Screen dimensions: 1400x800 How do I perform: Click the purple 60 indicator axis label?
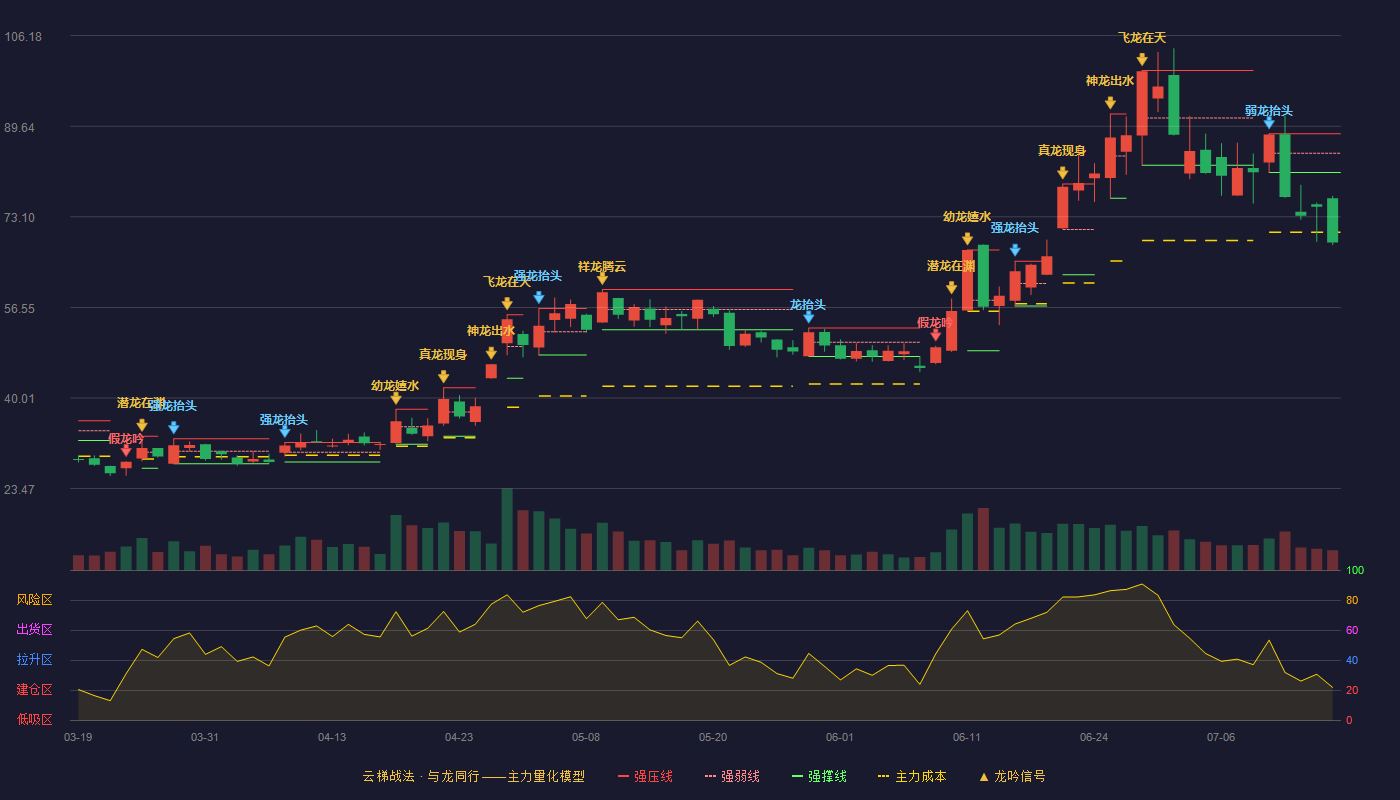point(1352,630)
